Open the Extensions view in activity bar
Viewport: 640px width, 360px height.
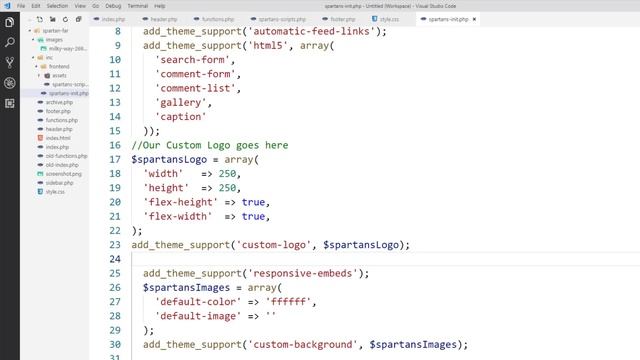(x=9, y=103)
